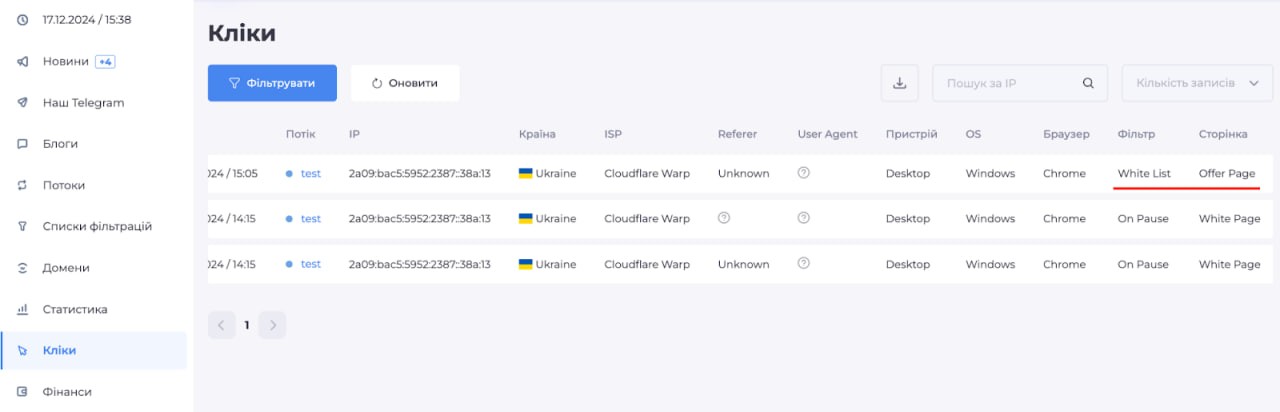Open Домени in the sidebar
Viewport: 1280px width, 412px height.
click(x=66, y=268)
